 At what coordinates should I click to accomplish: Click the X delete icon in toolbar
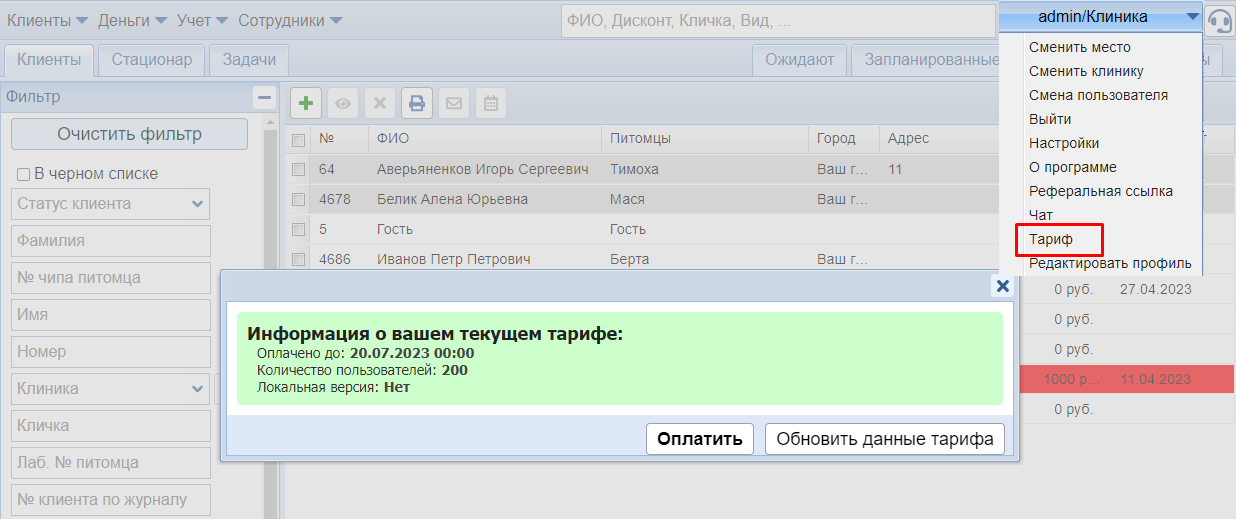pyautogui.click(x=380, y=103)
